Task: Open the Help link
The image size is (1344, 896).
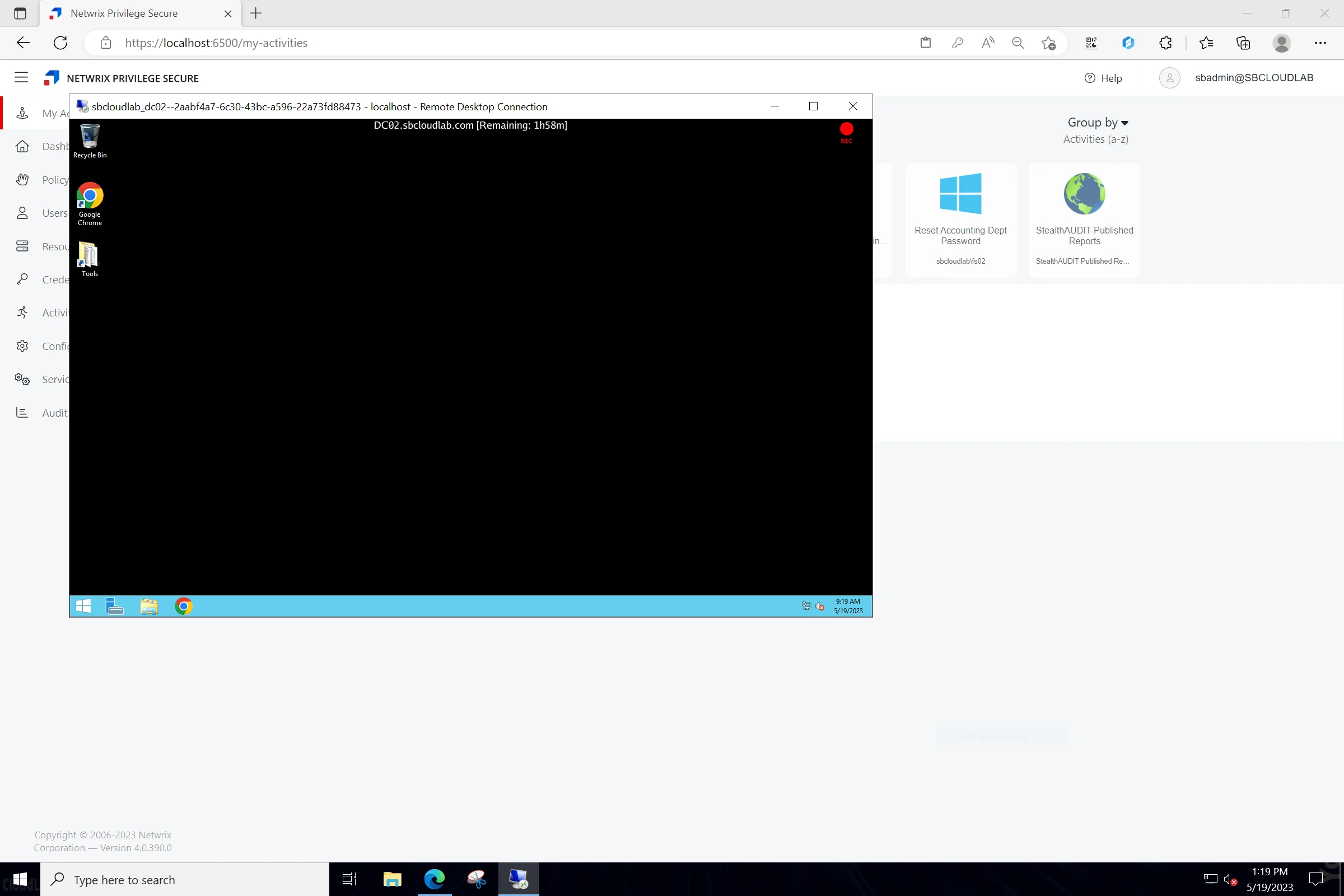Action: click(1103, 78)
